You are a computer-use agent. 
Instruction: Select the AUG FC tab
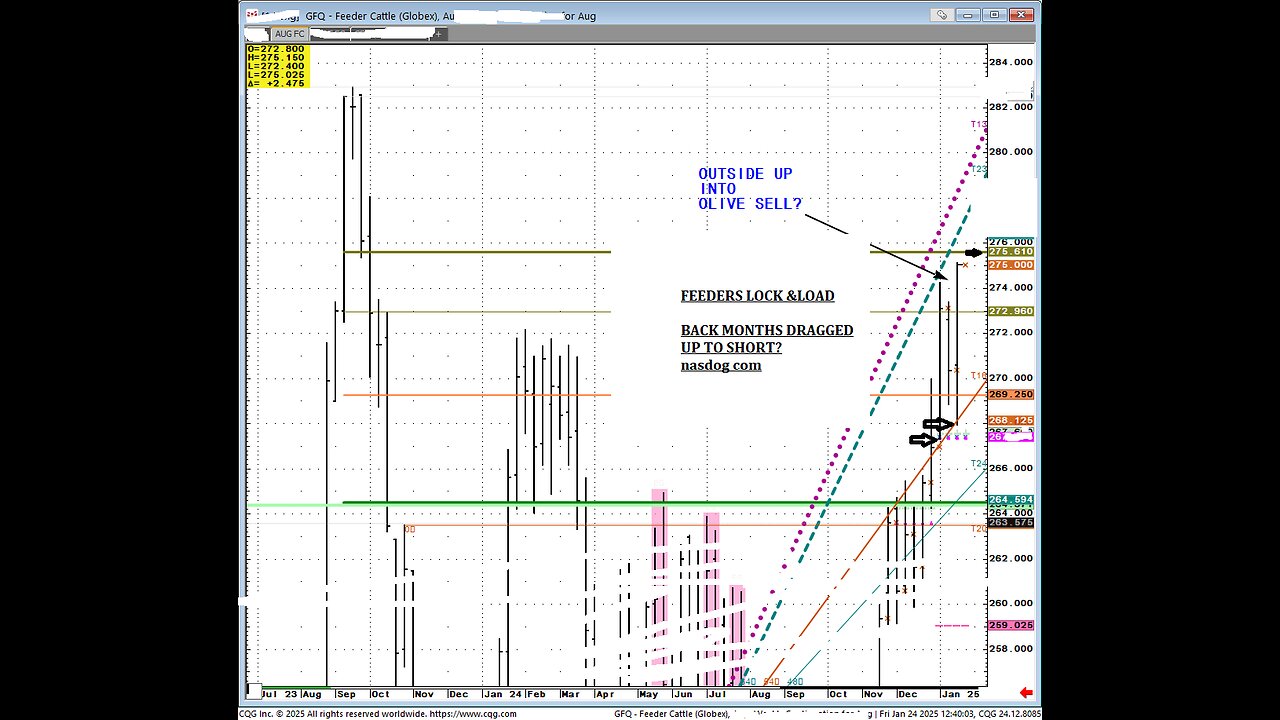pos(290,33)
